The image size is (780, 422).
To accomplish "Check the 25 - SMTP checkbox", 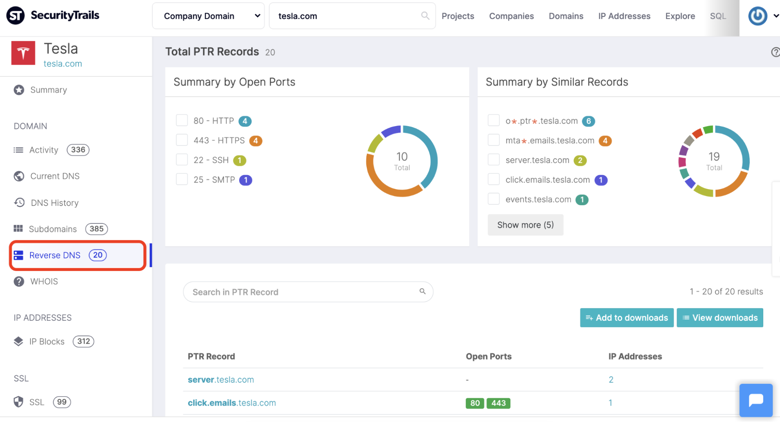I will 182,179.
